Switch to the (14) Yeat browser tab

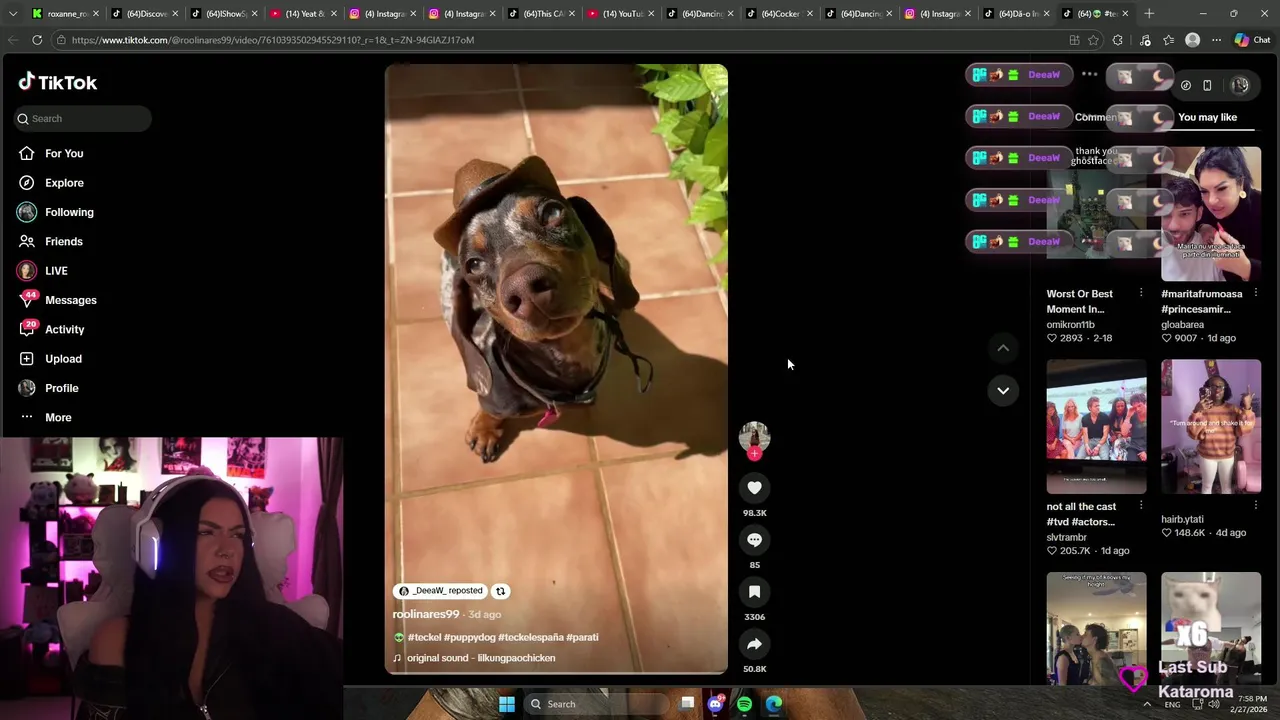click(x=304, y=13)
